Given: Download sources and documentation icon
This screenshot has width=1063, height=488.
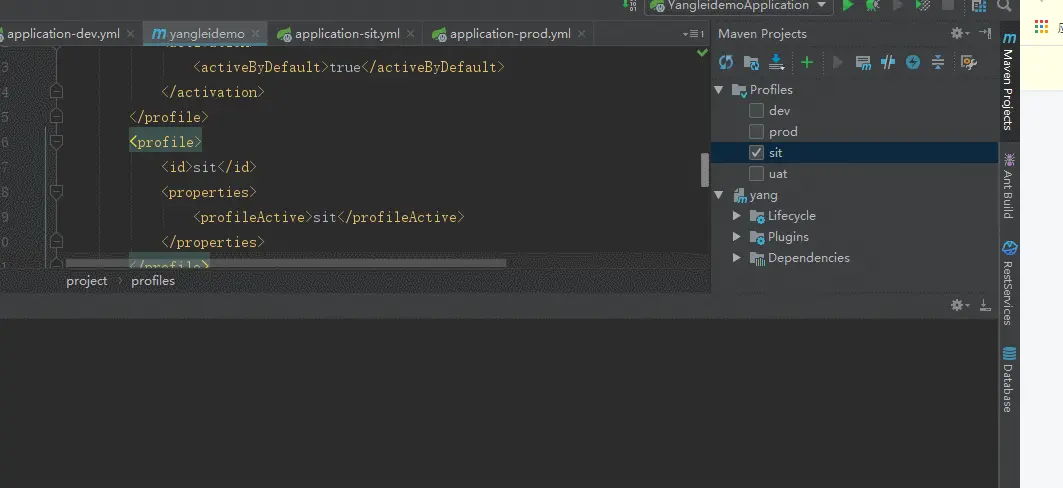Looking at the screenshot, I should [777, 62].
